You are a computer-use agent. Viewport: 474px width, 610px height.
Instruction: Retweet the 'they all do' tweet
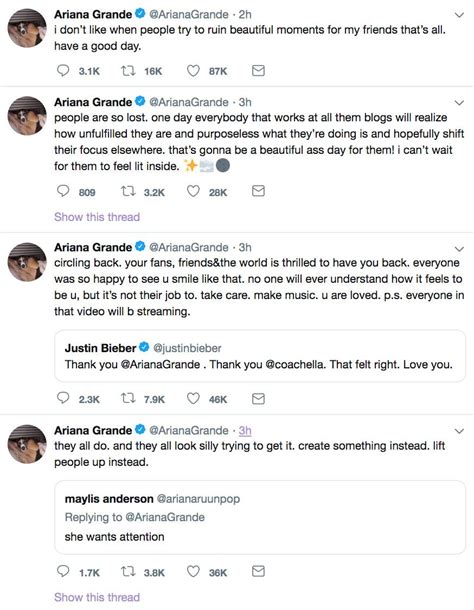tap(128, 571)
